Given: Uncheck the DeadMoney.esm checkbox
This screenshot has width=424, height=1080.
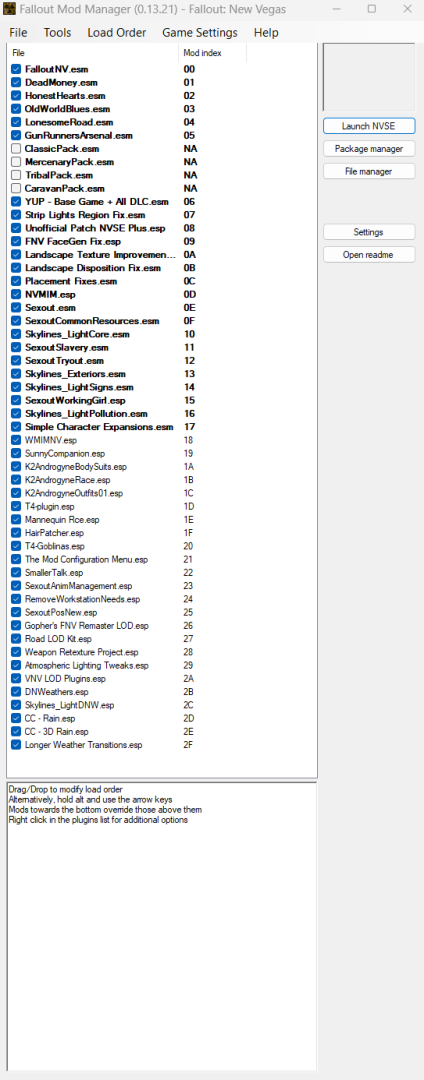Looking at the screenshot, I should point(16,83).
